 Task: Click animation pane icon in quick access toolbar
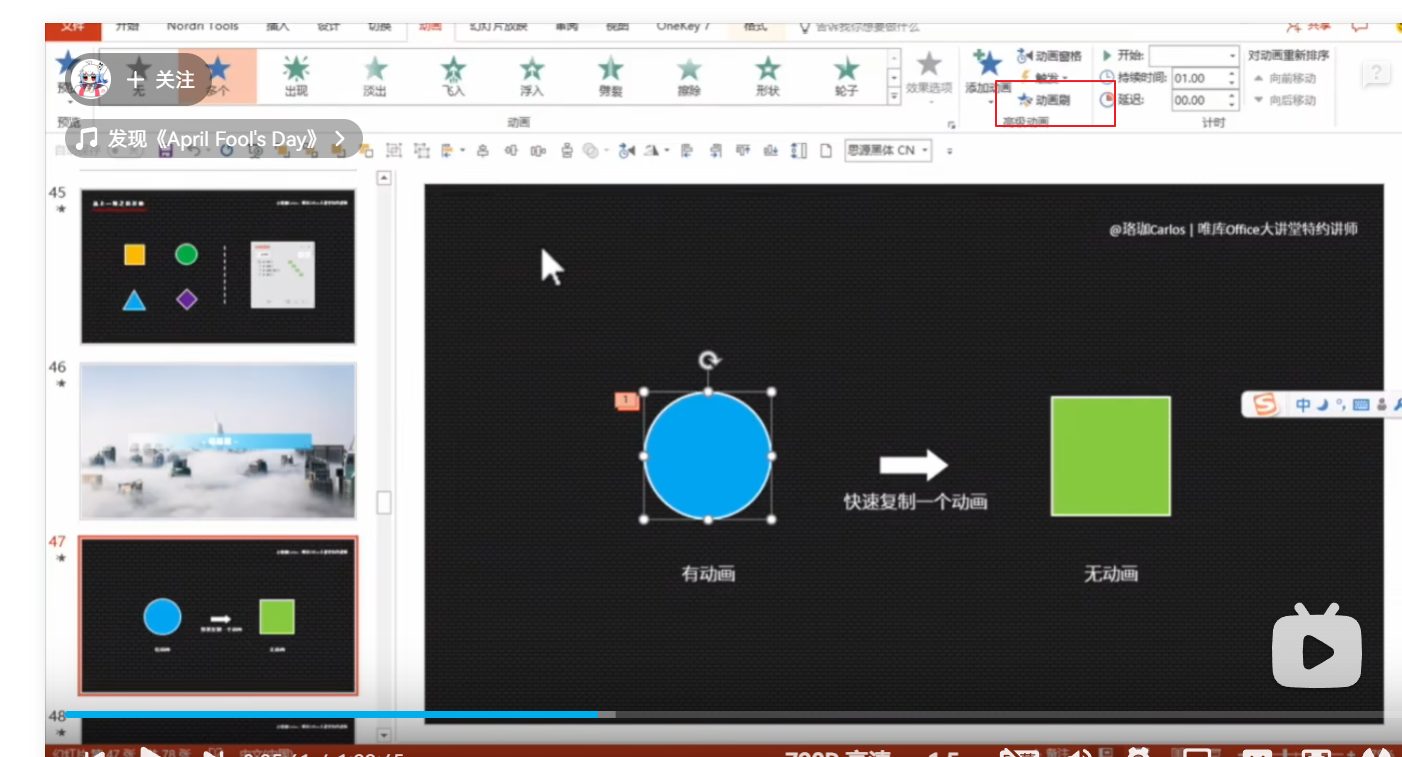626,151
